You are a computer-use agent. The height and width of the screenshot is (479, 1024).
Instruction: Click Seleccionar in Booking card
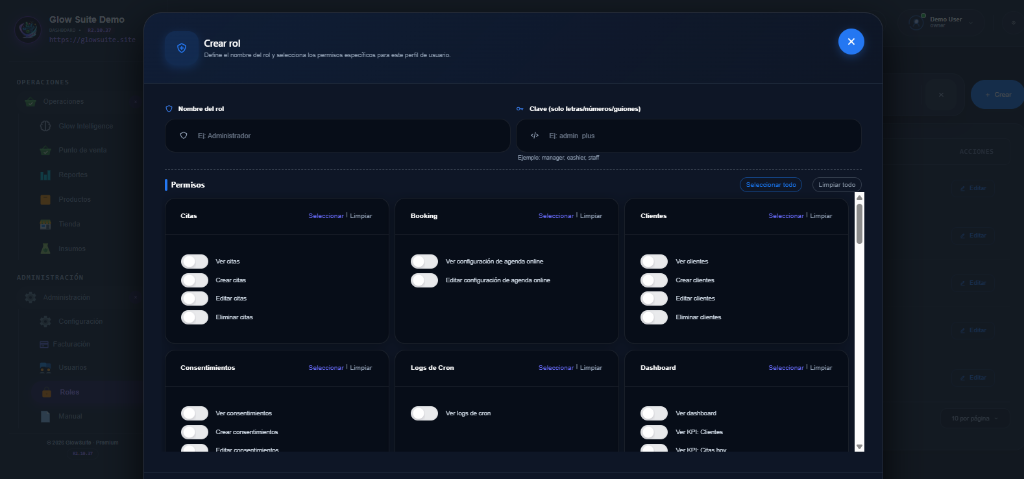click(x=556, y=216)
